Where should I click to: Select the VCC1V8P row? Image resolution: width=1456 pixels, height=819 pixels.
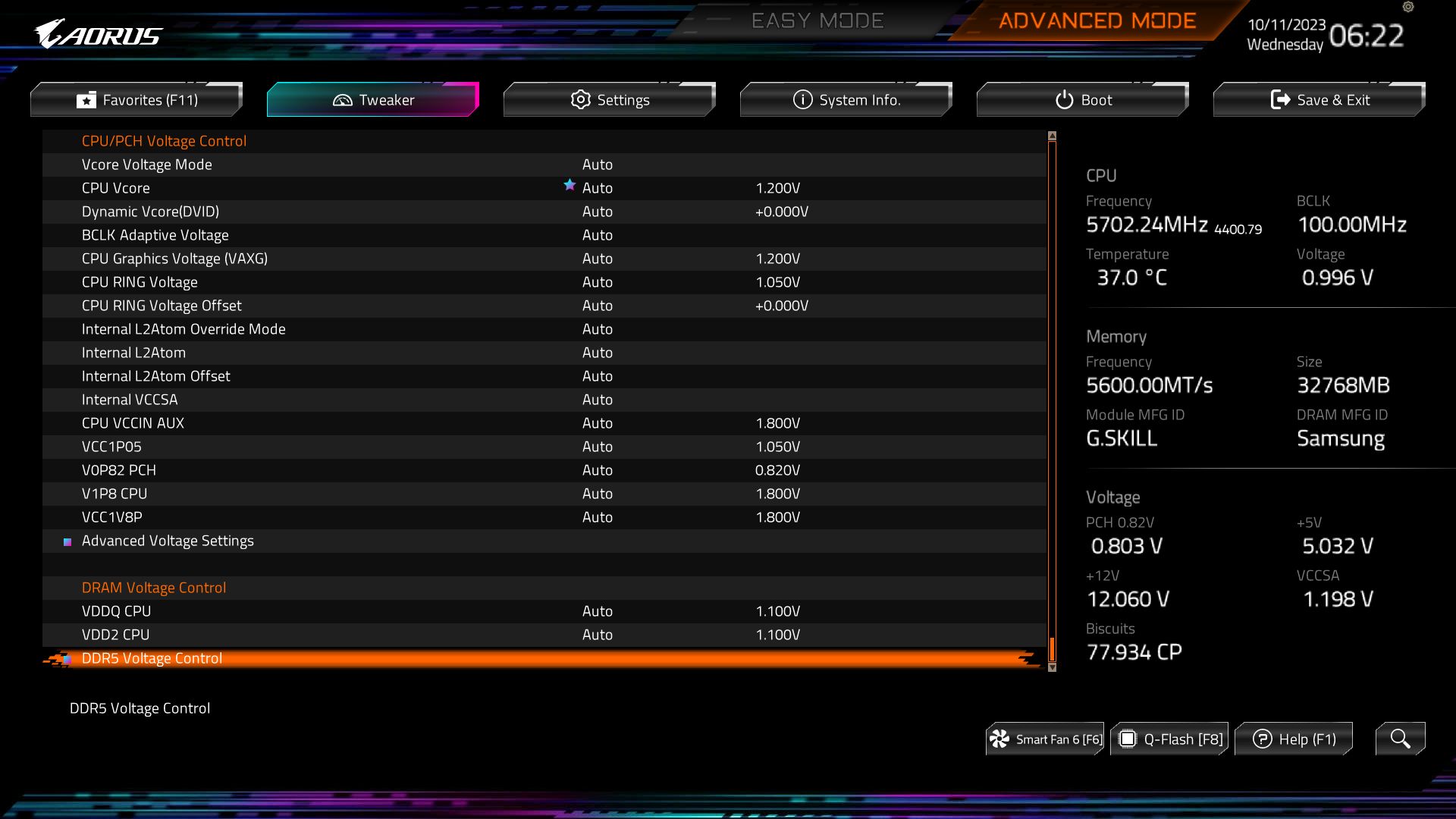(544, 517)
